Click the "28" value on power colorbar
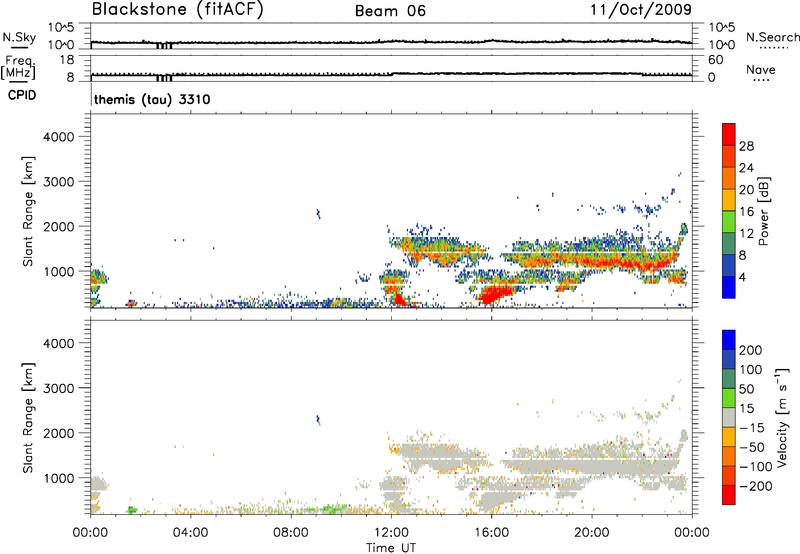Viewport: 800px width, 554px height. (746, 146)
